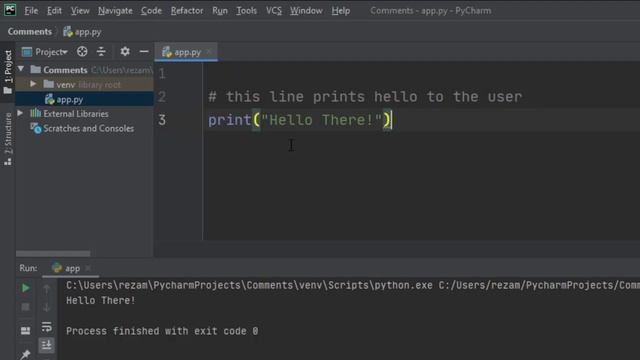This screenshot has width=640, height=360.
Task: Close the app run tab
Action: 88,268
